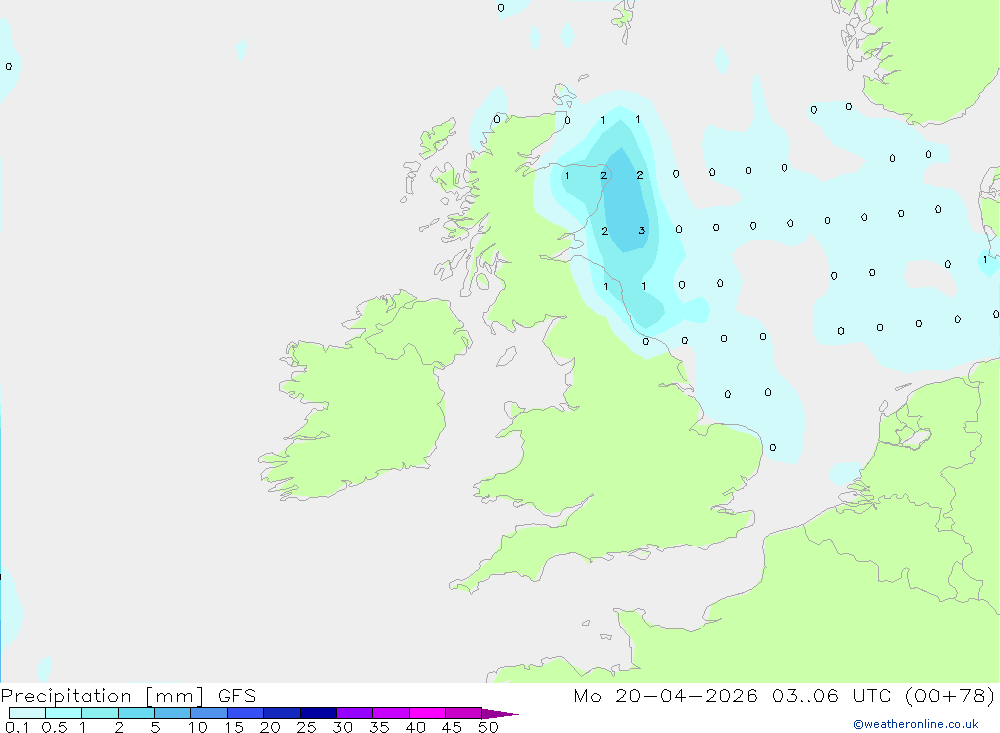
Task: Pick the 2–5 mm legend color swatch
Action: [136, 713]
